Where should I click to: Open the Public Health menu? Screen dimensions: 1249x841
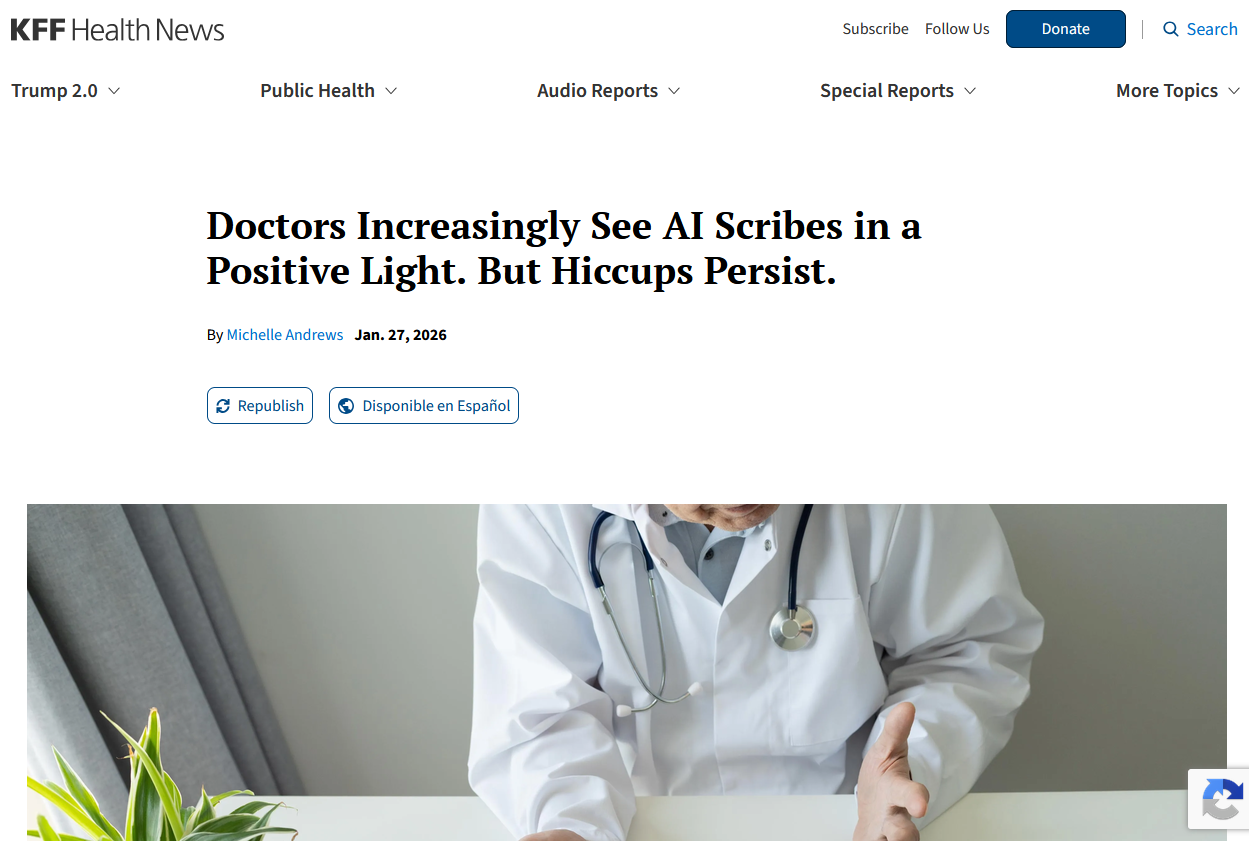pyautogui.click(x=317, y=91)
